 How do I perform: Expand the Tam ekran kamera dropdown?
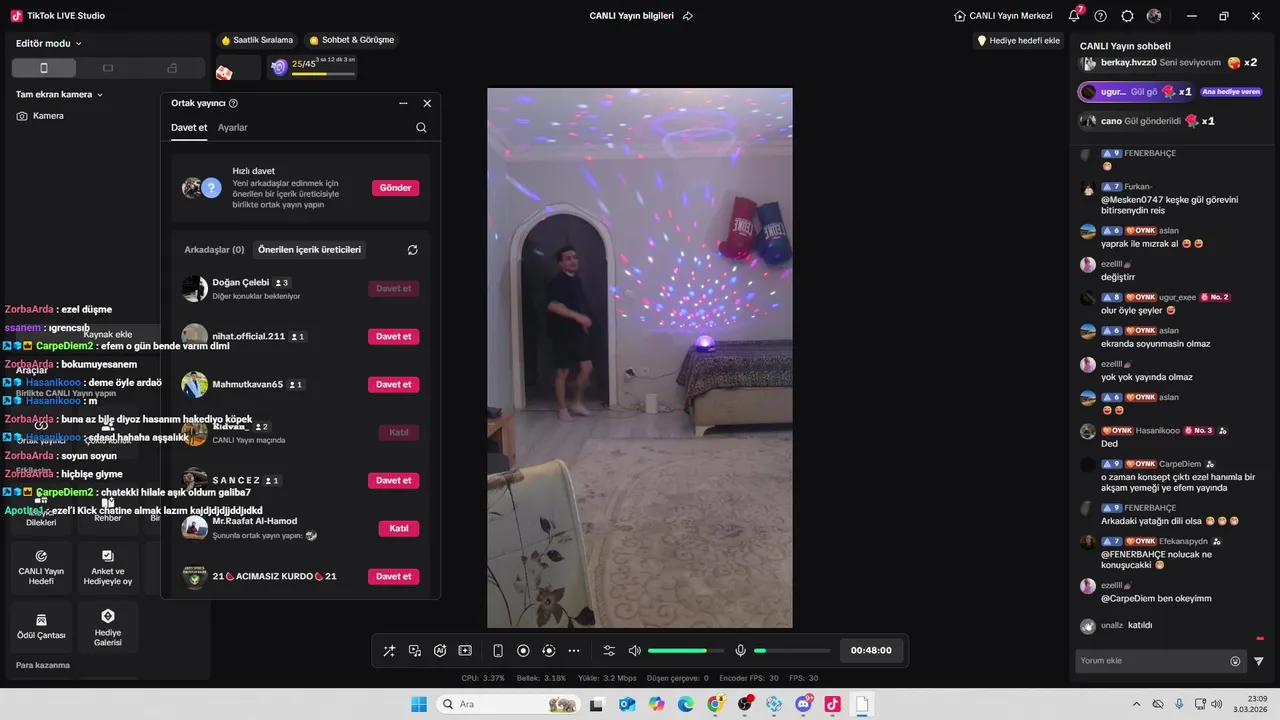coord(60,95)
